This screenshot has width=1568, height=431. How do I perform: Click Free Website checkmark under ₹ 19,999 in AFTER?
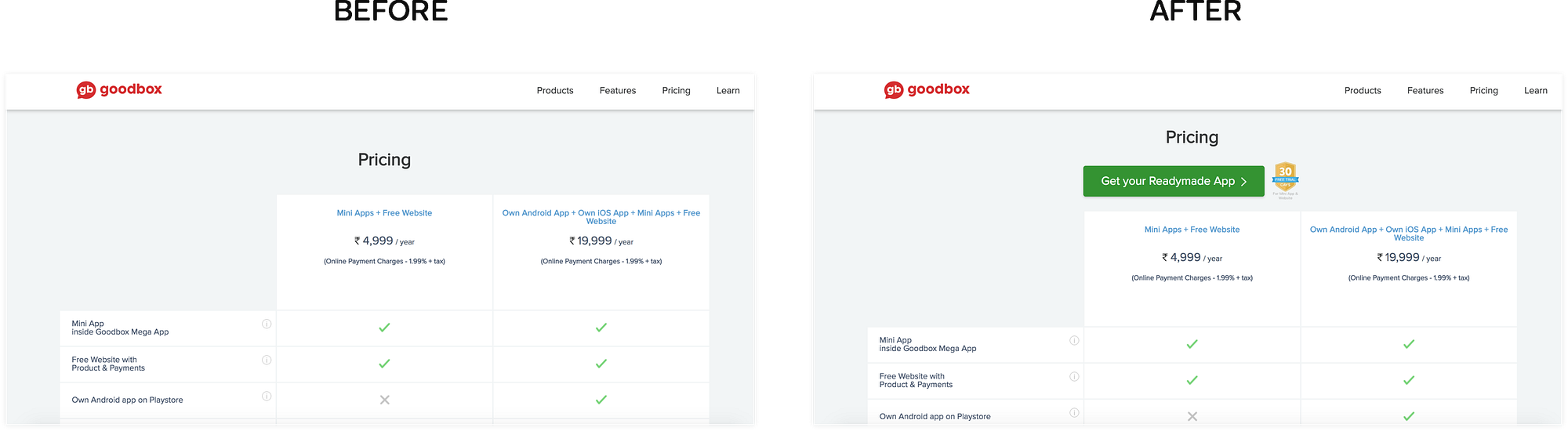click(1409, 380)
